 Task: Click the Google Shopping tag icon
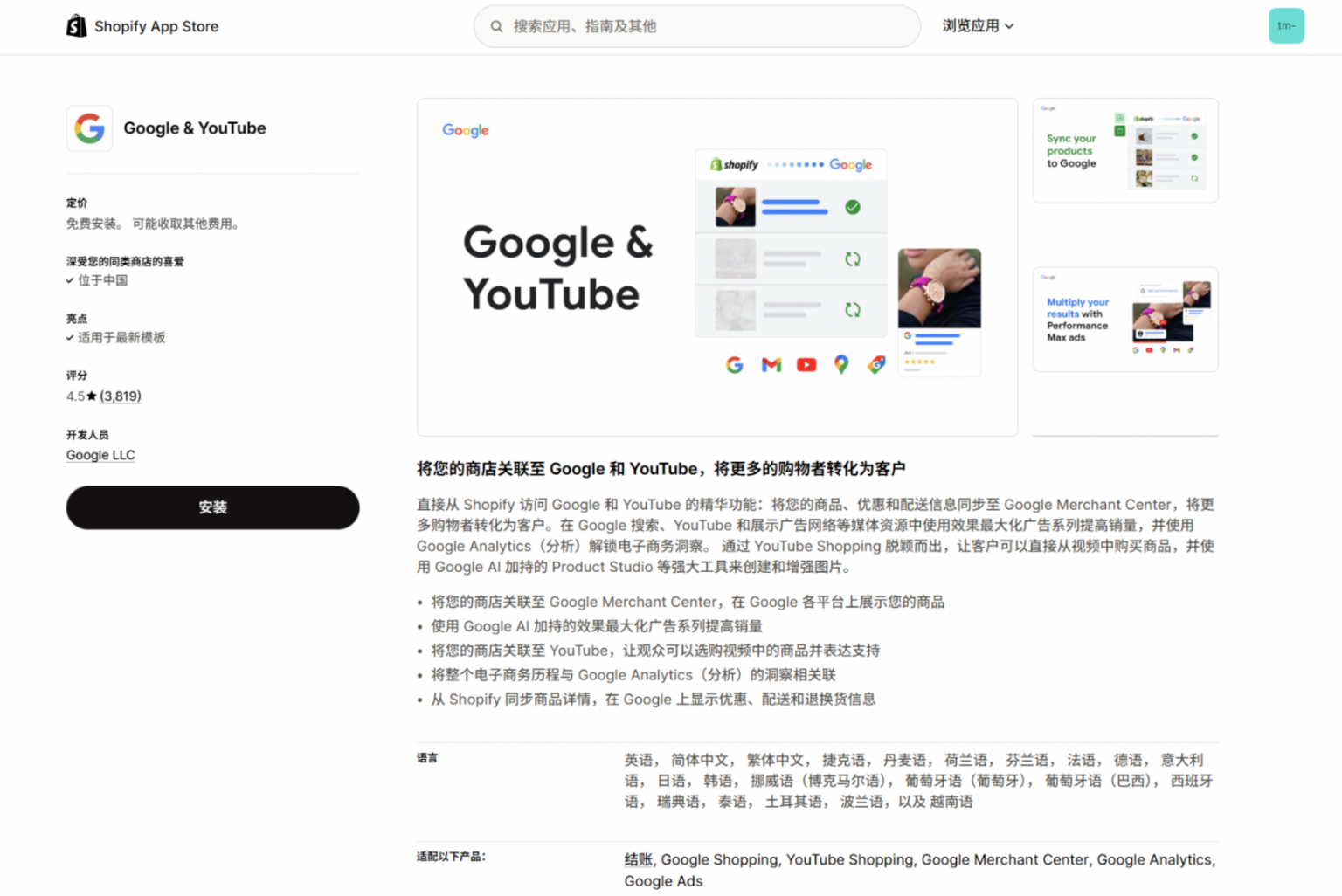(x=876, y=365)
